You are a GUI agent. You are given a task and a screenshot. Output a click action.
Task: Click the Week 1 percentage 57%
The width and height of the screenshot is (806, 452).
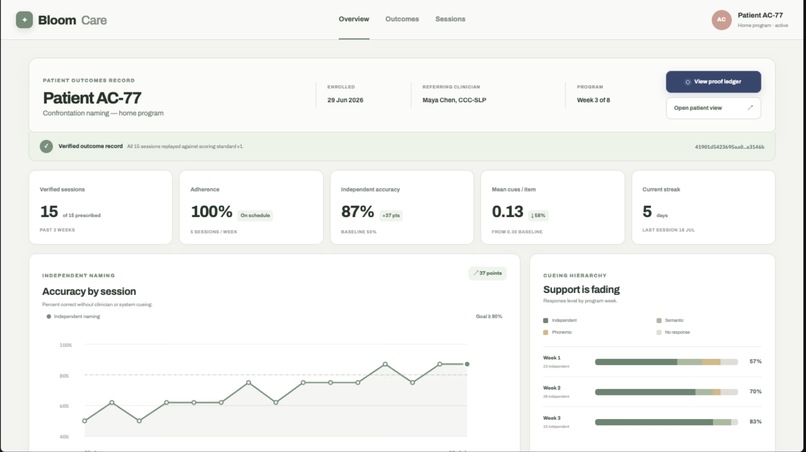(755, 361)
